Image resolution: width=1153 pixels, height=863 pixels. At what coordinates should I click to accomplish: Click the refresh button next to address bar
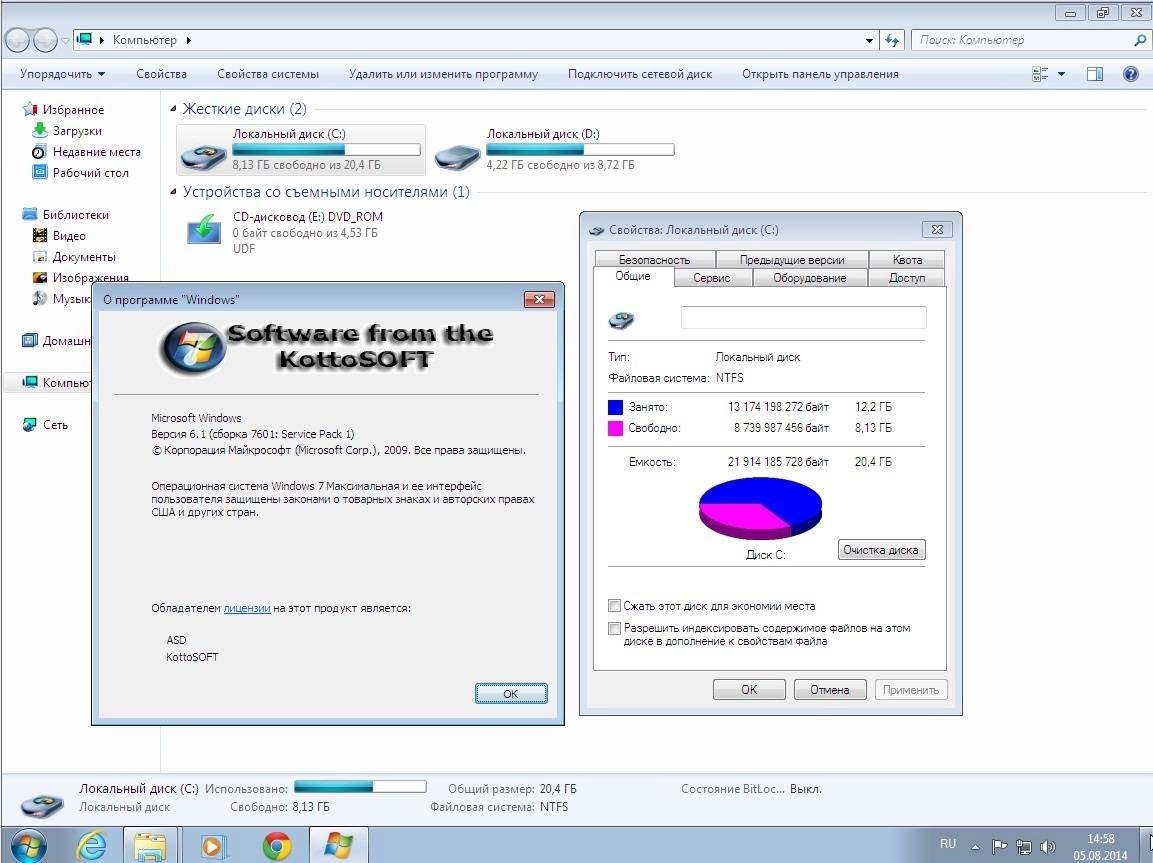pyautogui.click(x=892, y=40)
